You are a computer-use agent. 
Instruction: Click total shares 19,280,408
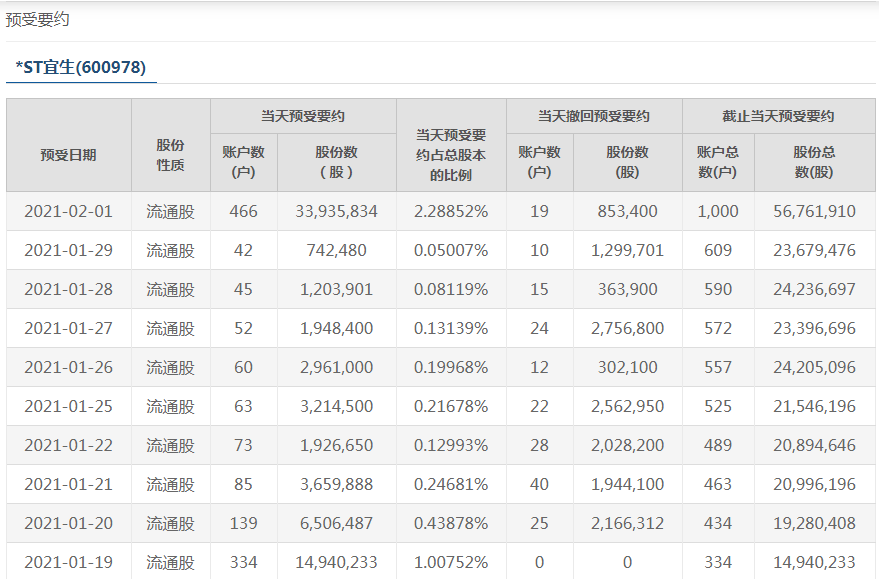[x=814, y=523]
